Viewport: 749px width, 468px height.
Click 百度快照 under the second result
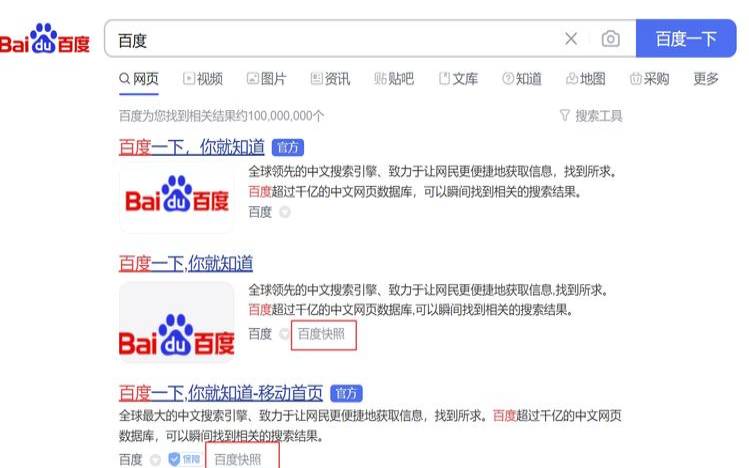[x=321, y=334]
